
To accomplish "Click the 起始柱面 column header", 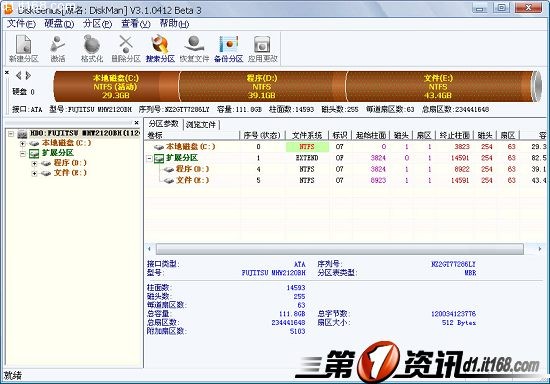I will (x=371, y=135).
